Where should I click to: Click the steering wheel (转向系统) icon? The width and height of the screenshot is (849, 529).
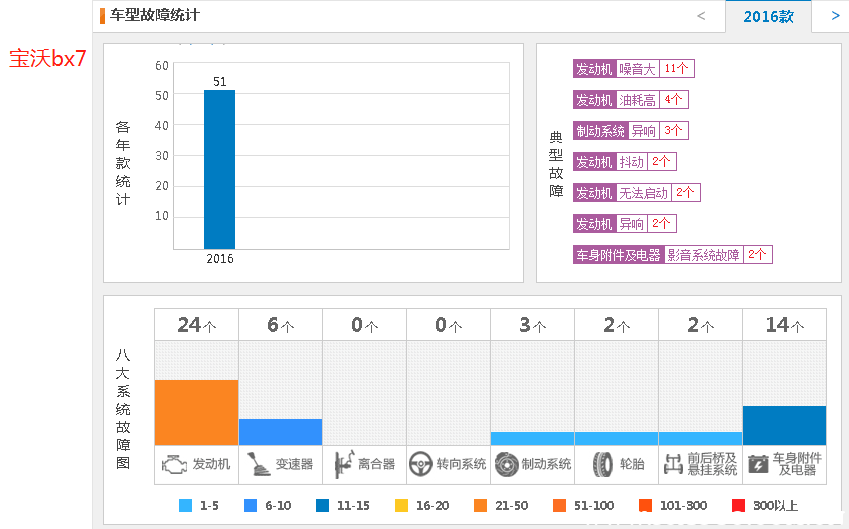[x=421, y=464]
